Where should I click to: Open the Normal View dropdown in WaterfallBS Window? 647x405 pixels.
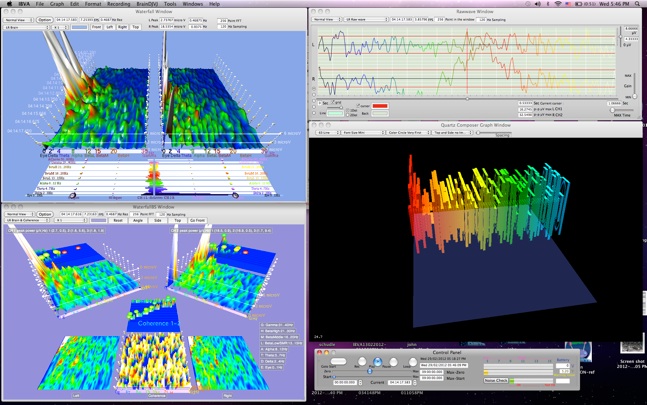tap(19, 214)
